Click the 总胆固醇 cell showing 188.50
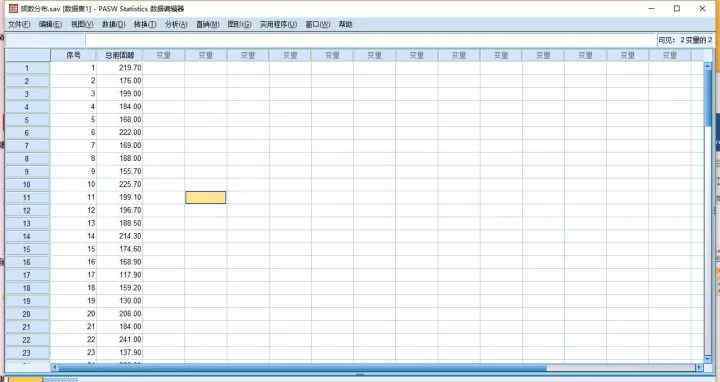The height and width of the screenshot is (382, 720). tap(120, 223)
